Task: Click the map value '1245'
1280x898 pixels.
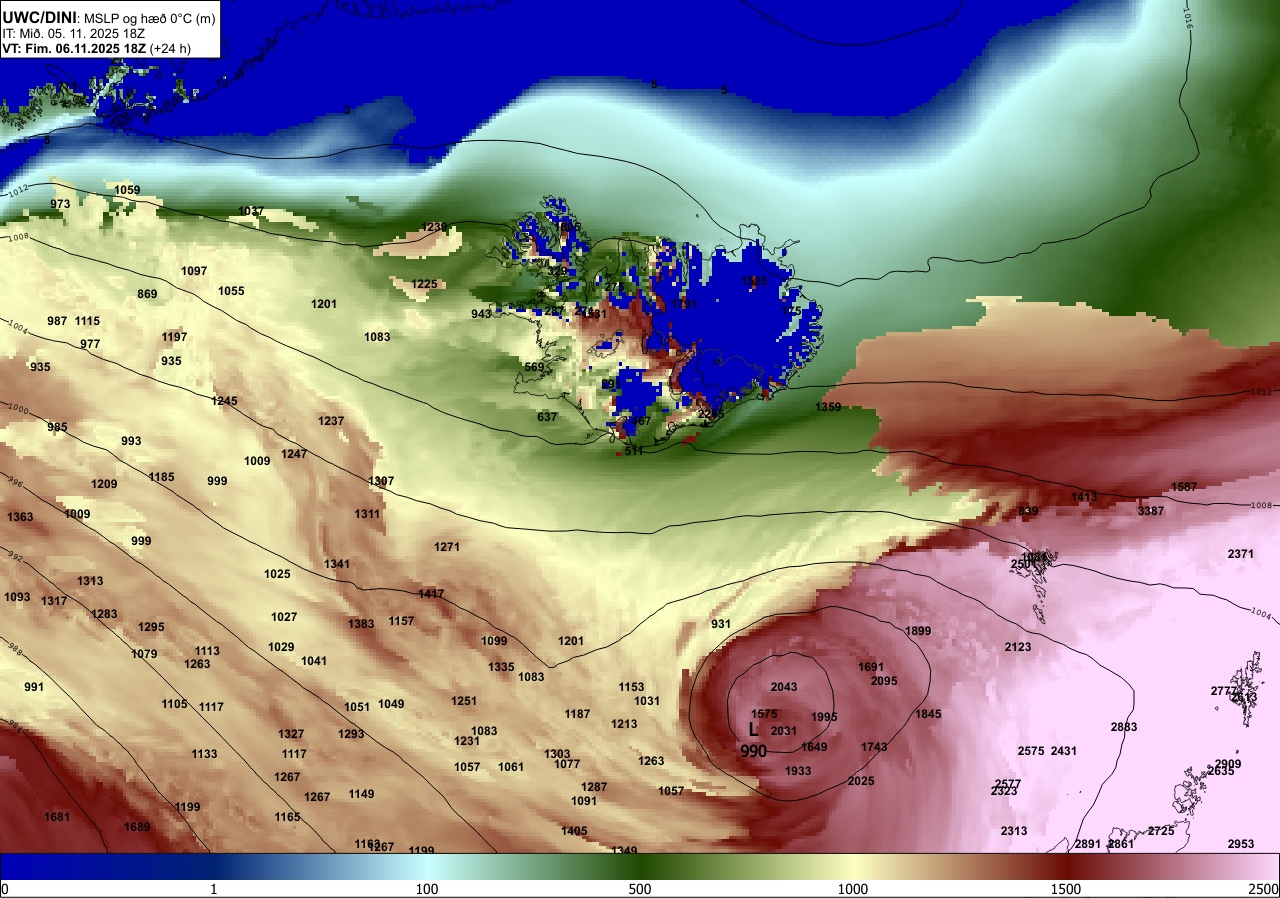Action: [225, 401]
